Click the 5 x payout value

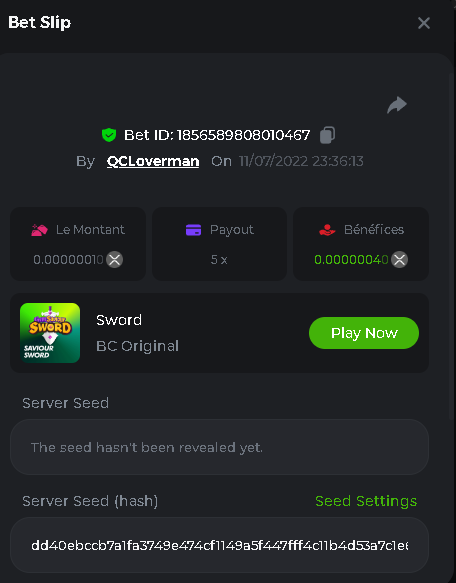tap(219, 260)
